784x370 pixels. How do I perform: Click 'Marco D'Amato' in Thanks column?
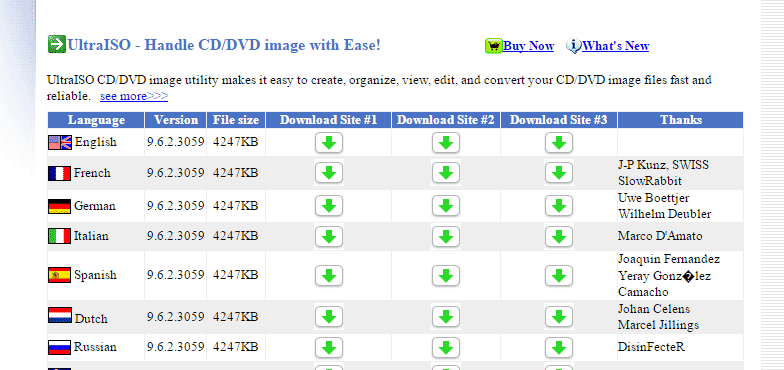point(660,236)
